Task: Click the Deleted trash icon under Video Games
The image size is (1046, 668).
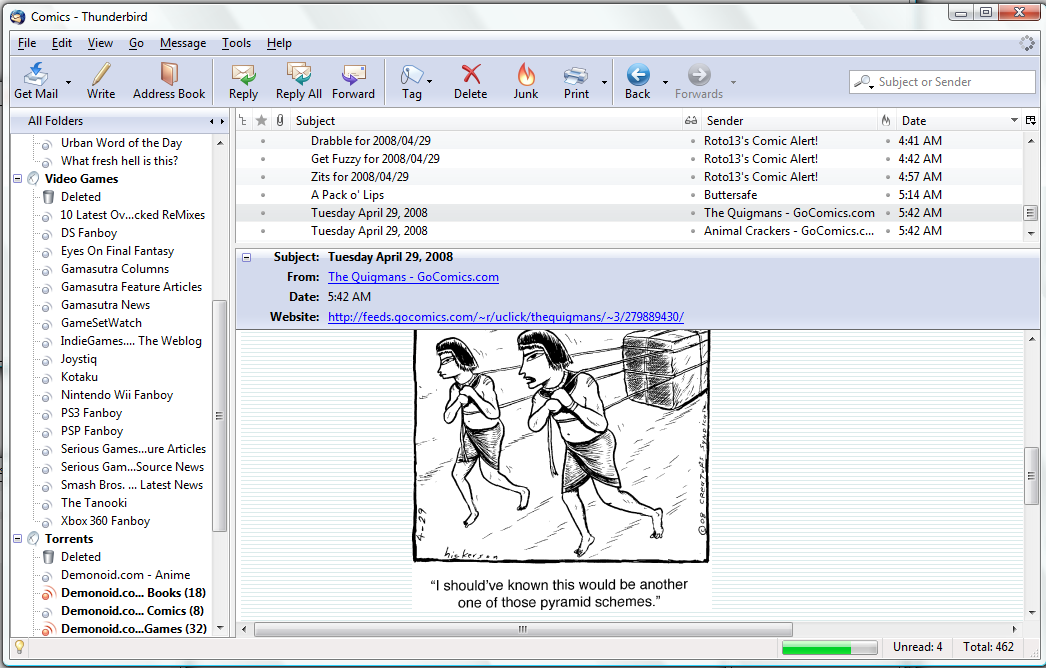Action: (x=48, y=197)
